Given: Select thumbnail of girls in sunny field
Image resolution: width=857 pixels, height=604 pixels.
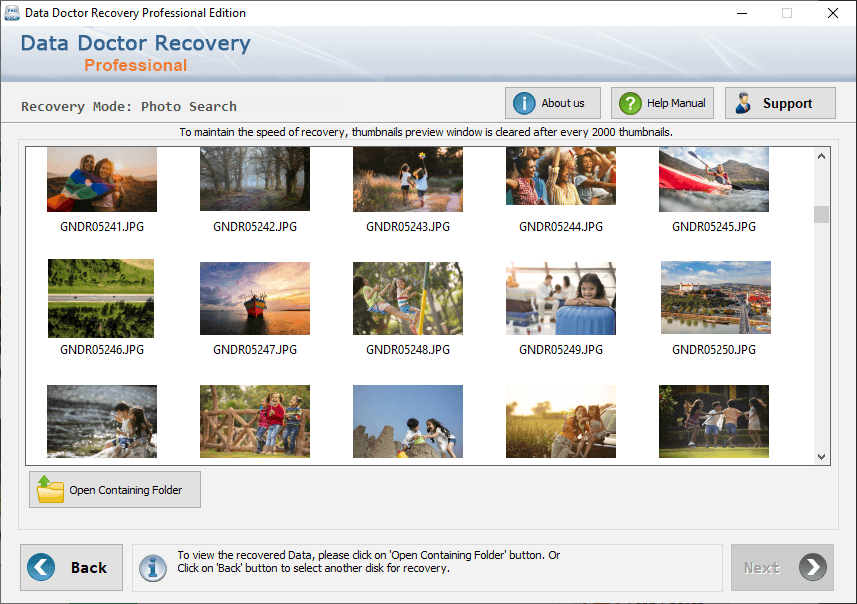Looking at the screenshot, I should pyautogui.click(x=561, y=421).
